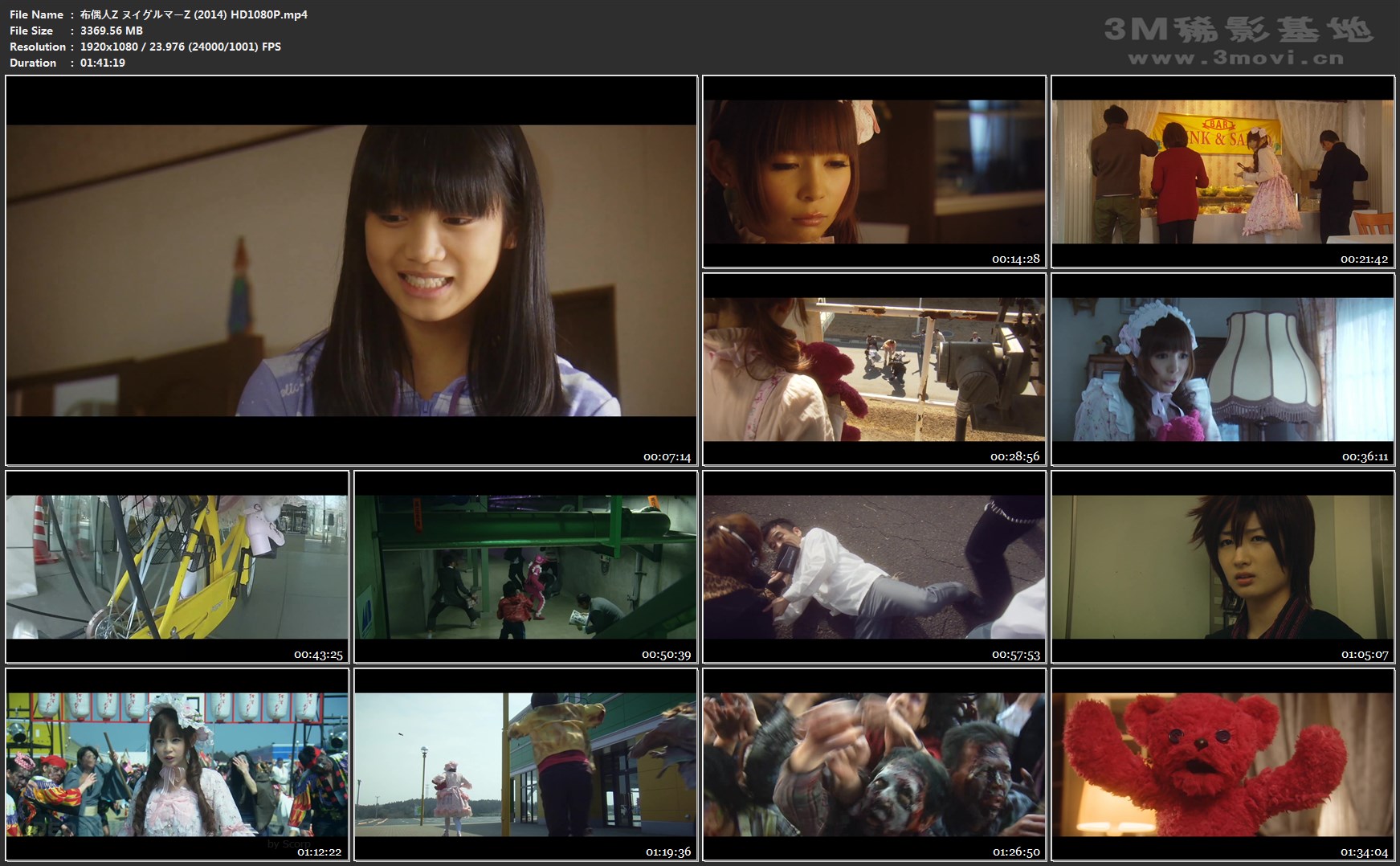Open the green garage fight thumbnail at 00:50:39

tap(525, 567)
